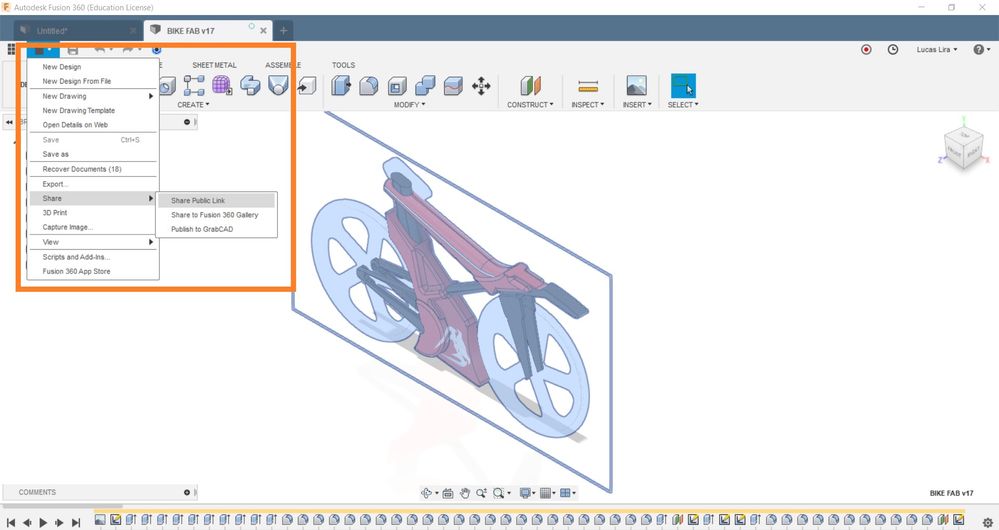Select the Move/Copy arrows icon

(481, 85)
